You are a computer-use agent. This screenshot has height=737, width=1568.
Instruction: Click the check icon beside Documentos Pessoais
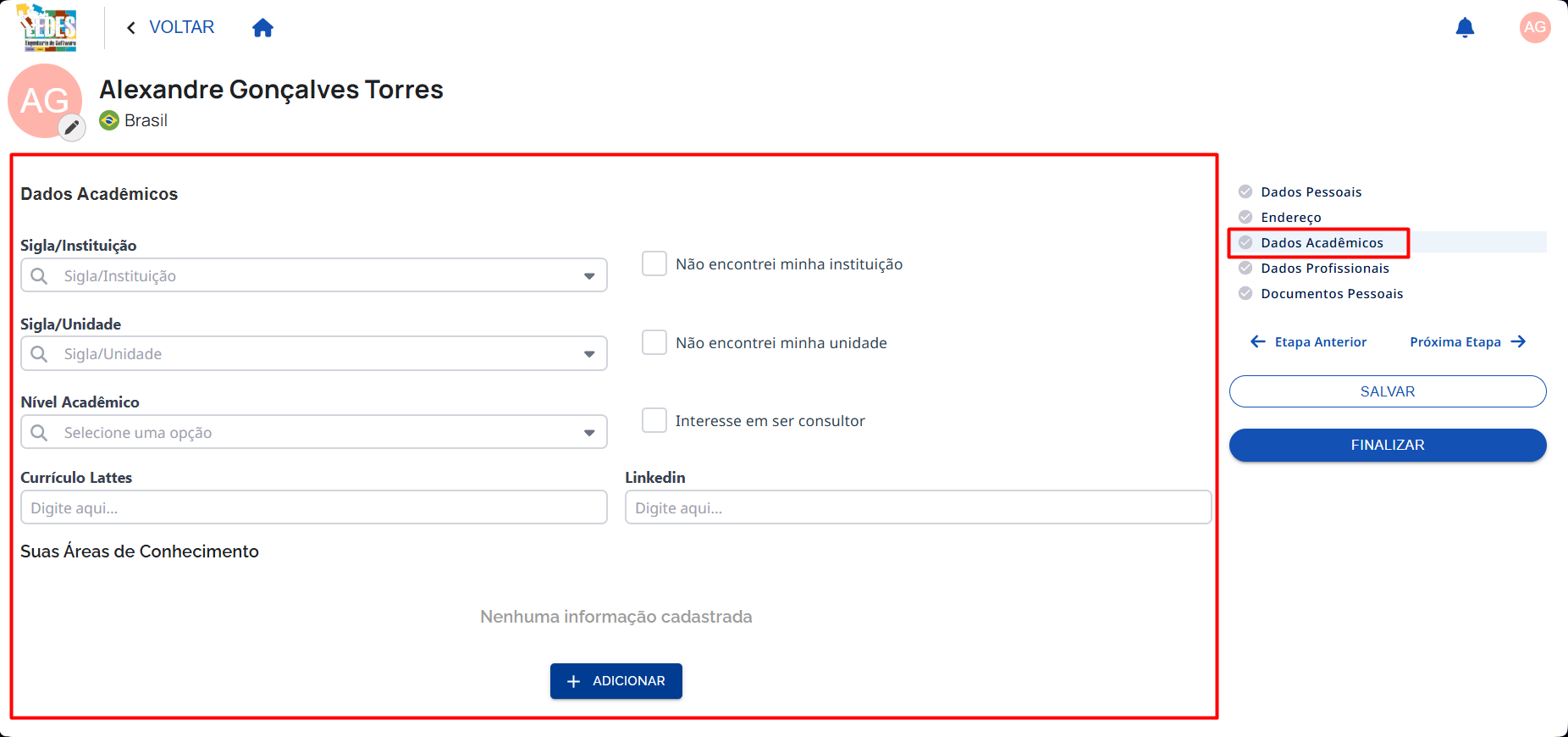(x=1245, y=293)
